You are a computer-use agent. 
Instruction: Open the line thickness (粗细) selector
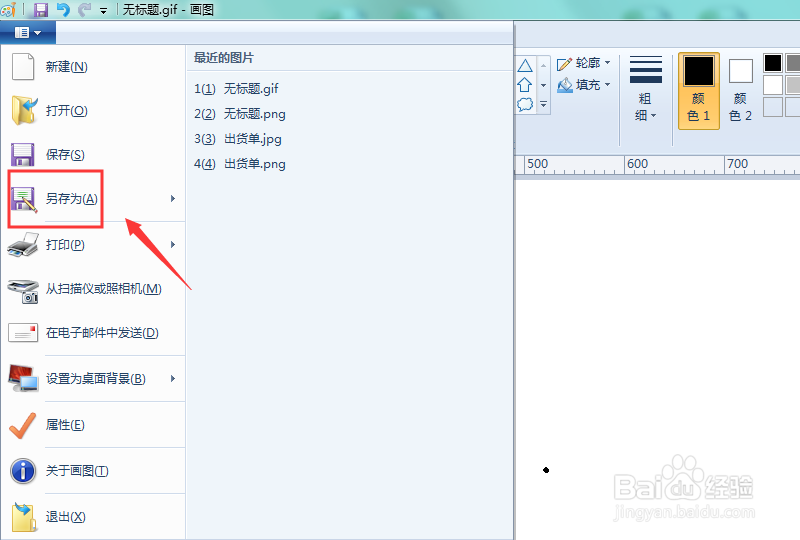[645, 89]
